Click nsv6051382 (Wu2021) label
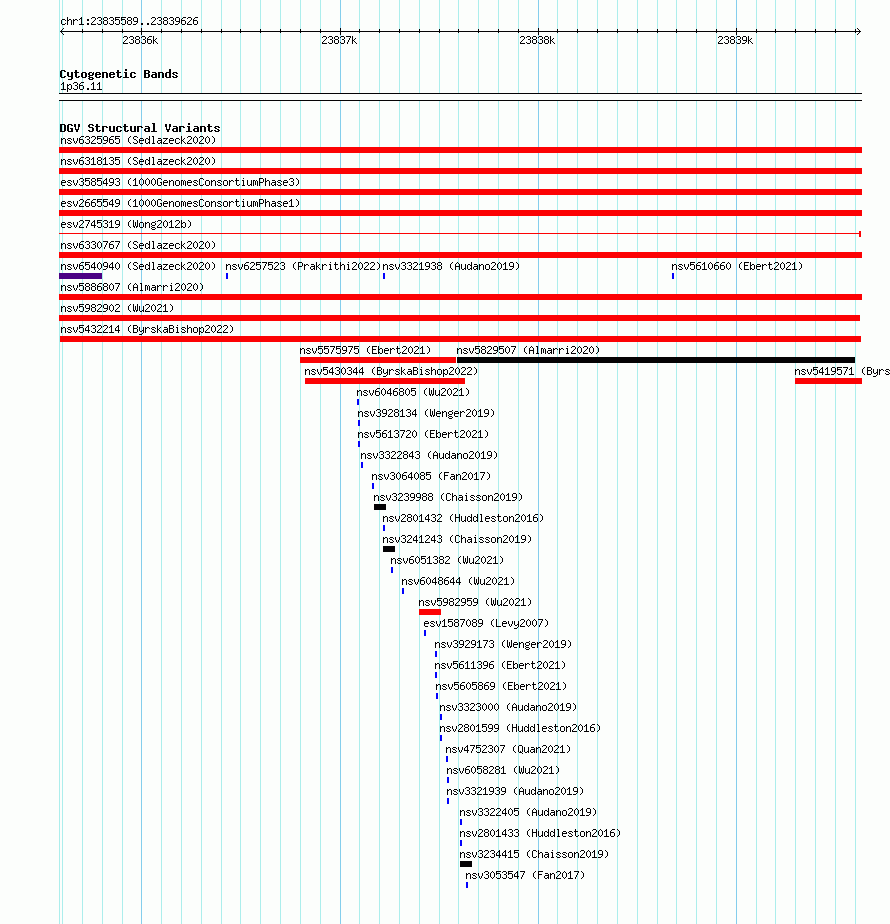890x924 pixels. click(x=447, y=560)
